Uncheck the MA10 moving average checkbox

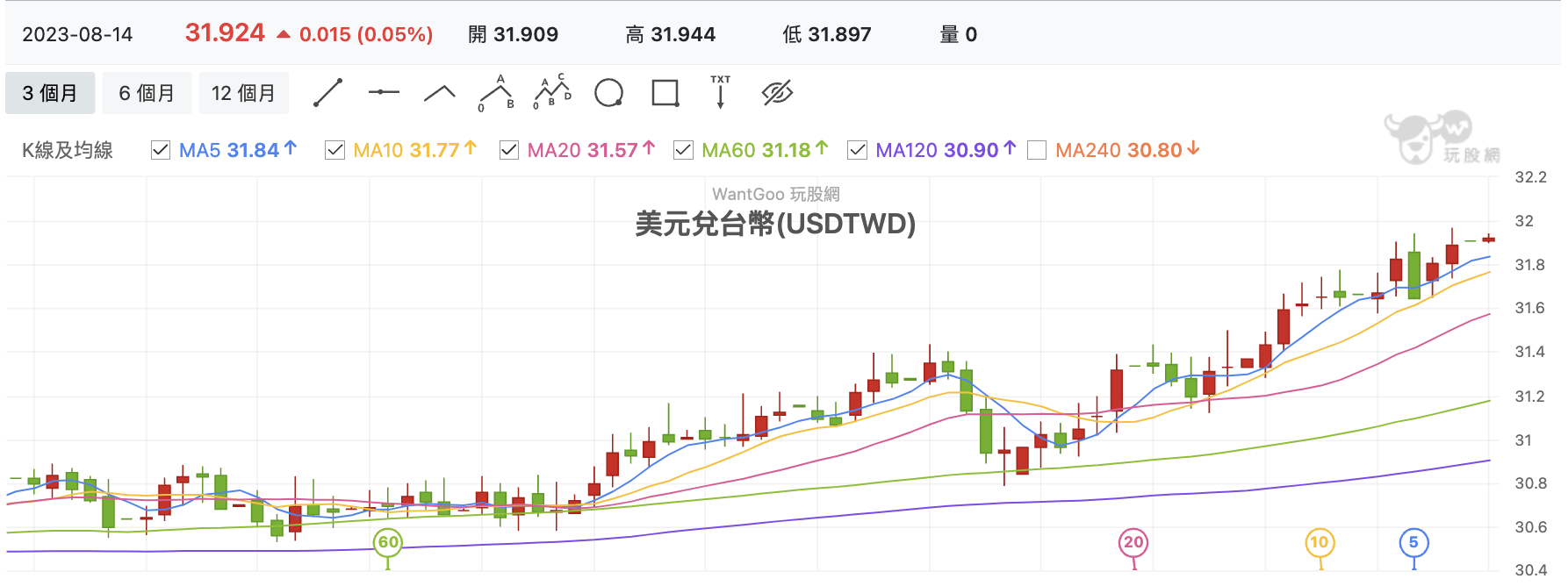click(x=334, y=150)
